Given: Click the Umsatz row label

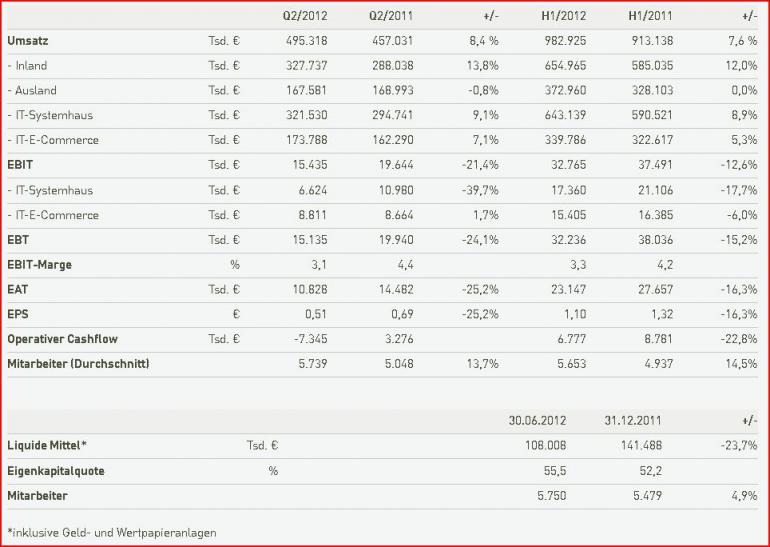Looking at the screenshot, I should click(x=28, y=41).
